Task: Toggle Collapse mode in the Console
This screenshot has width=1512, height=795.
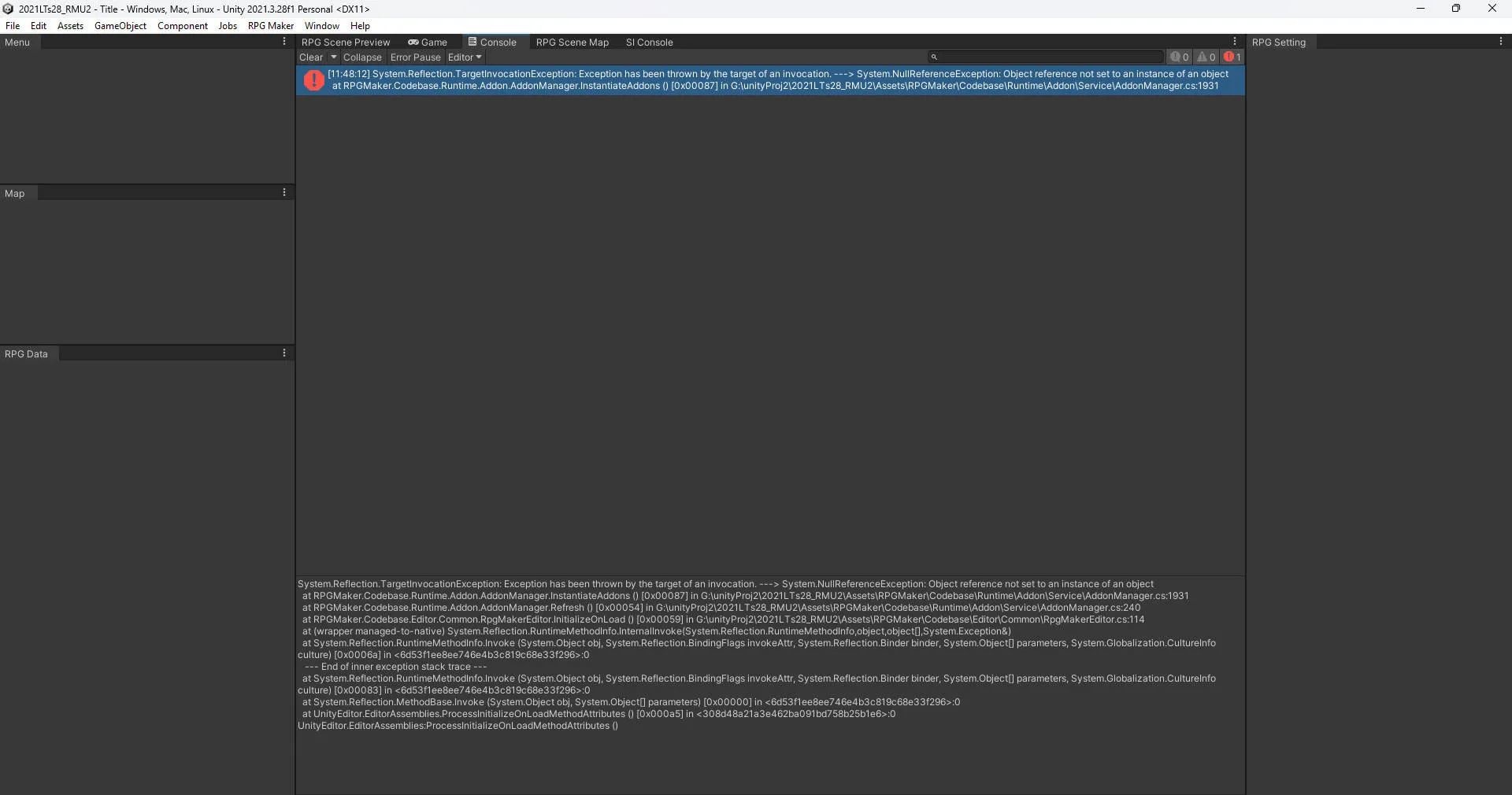Action: 362,57
